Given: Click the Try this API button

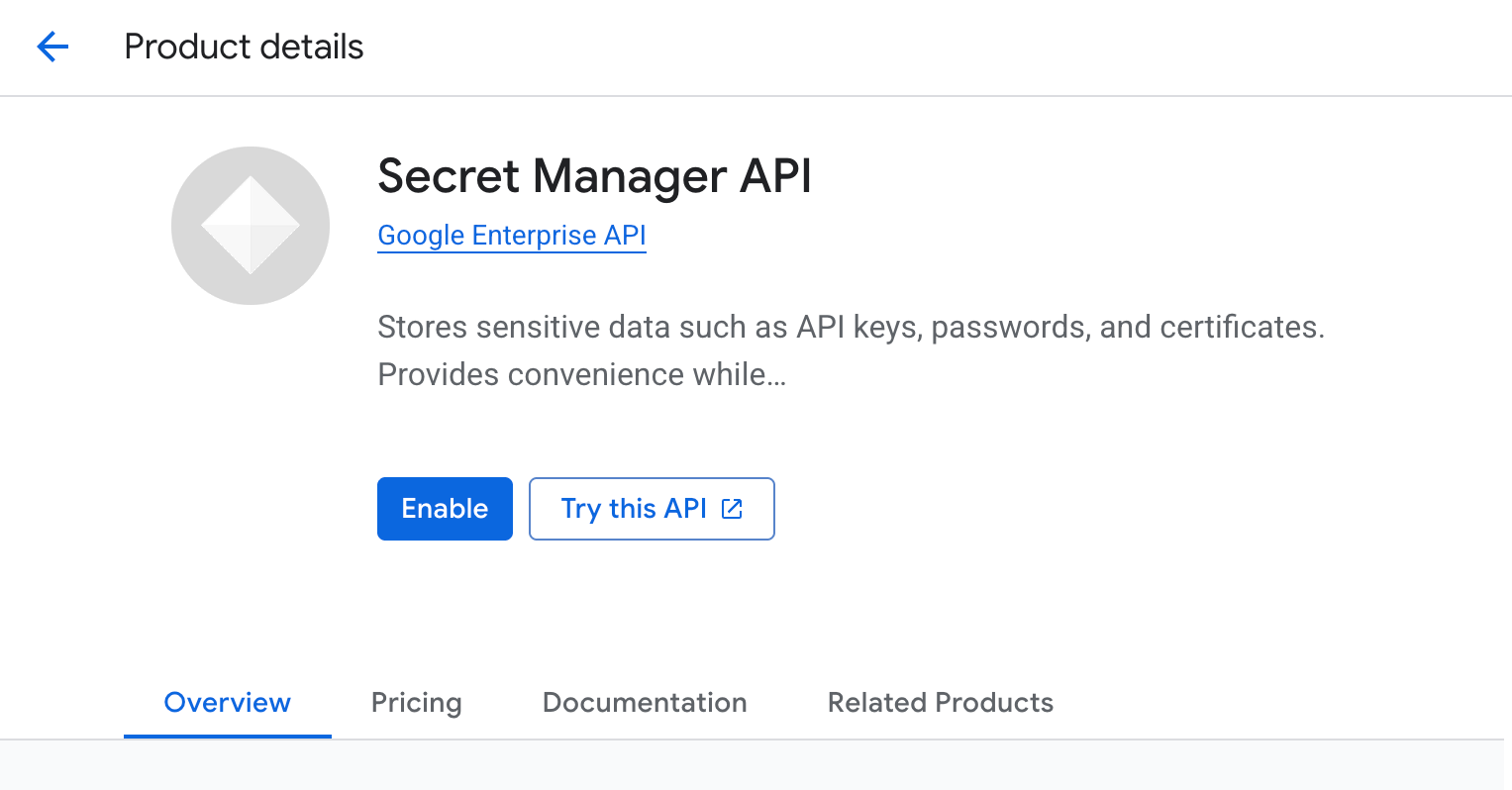Looking at the screenshot, I should pyautogui.click(x=651, y=508).
